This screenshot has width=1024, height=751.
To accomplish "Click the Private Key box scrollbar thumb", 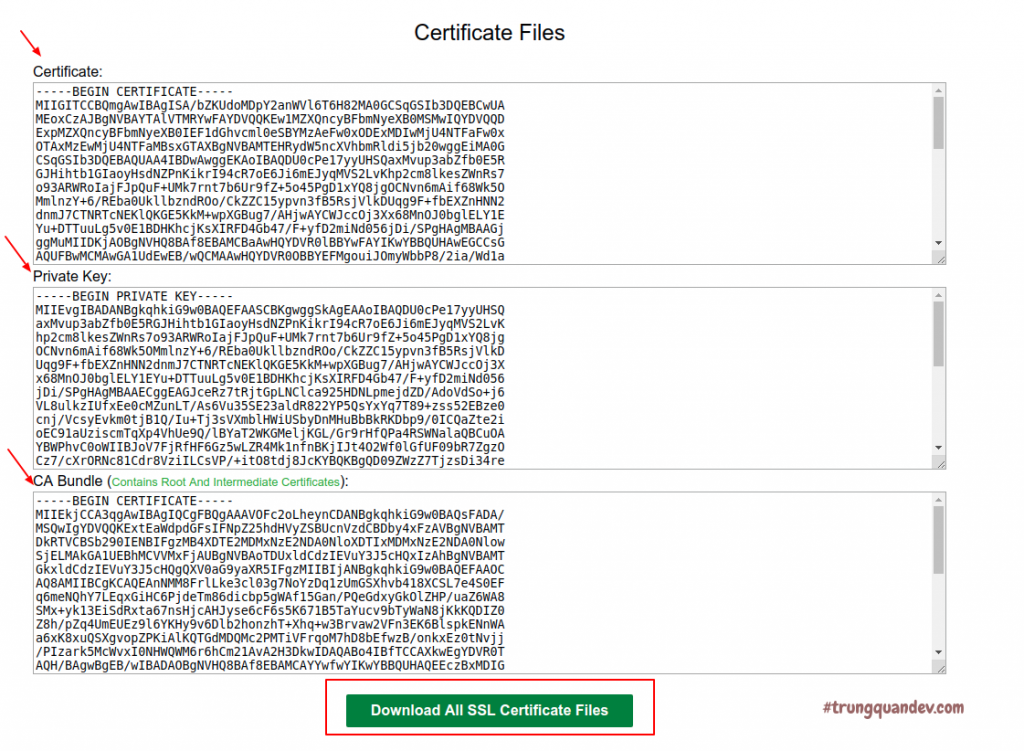I will (x=938, y=334).
